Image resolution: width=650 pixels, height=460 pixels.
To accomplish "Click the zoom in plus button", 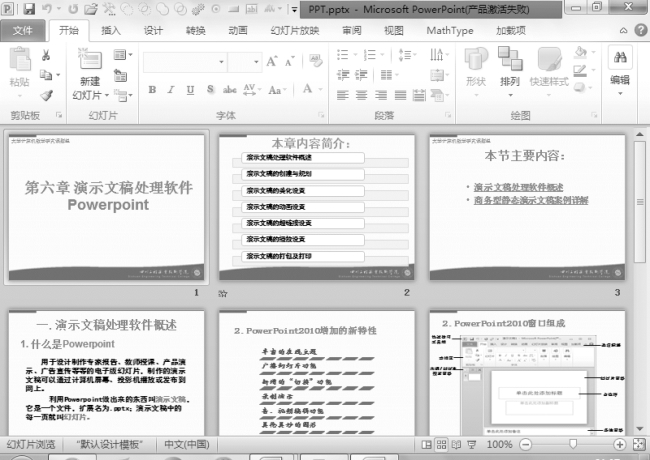I will click(619, 445).
